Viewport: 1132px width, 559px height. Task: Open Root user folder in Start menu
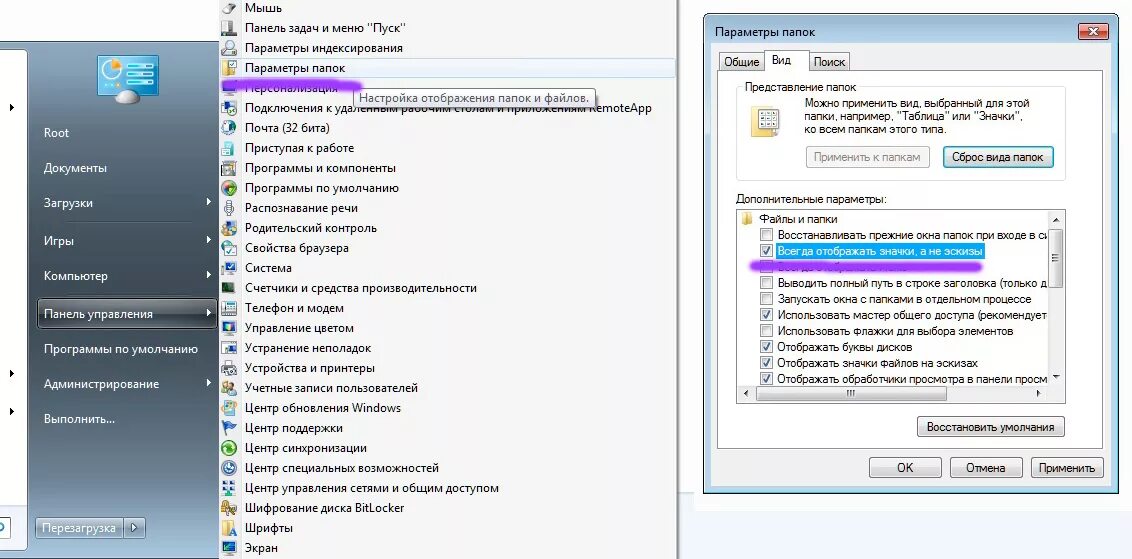tap(56, 133)
